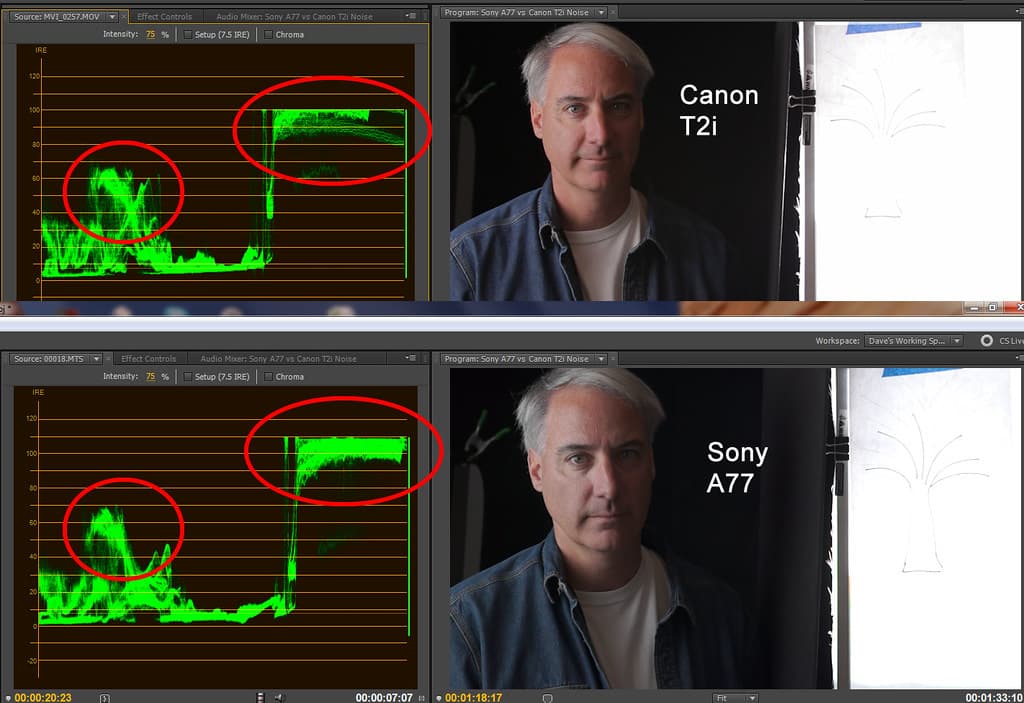1024x703 pixels.
Task: Enable Setup (7.5 IRE) in the MVI_0257.MOV scope
Action: [188, 35]
